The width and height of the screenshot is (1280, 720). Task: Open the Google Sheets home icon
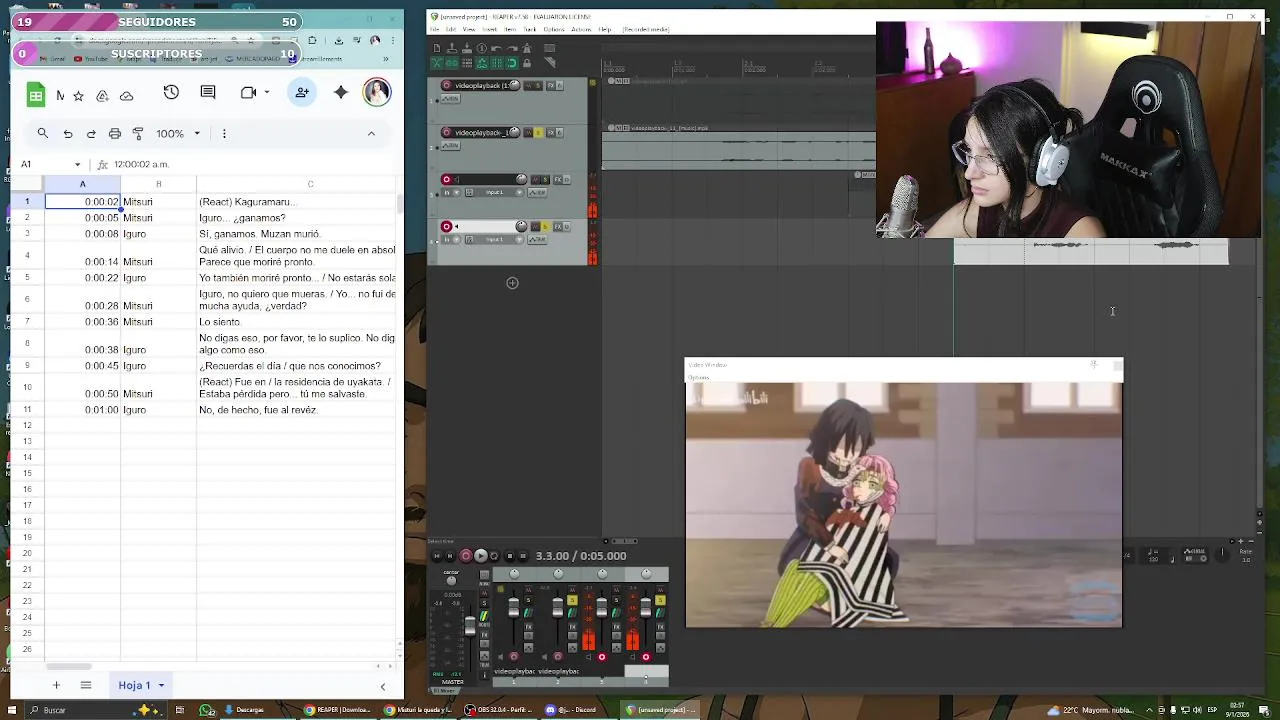pyautogui.click(x=36, y=94)
